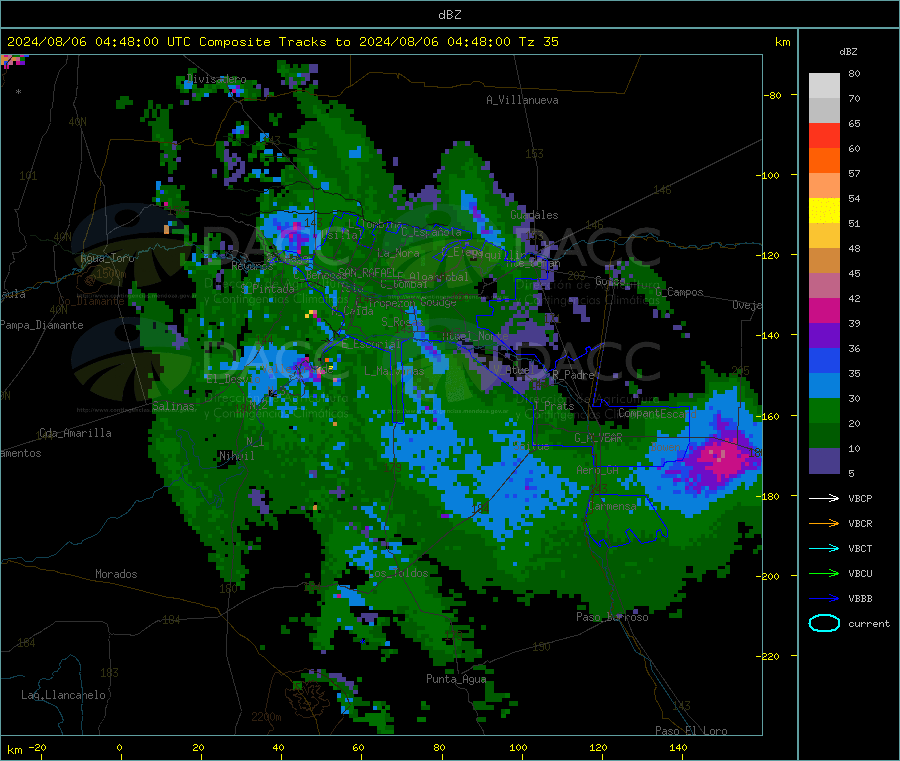Select the 57 dBZ orange color swatch

tap(824, 161)
